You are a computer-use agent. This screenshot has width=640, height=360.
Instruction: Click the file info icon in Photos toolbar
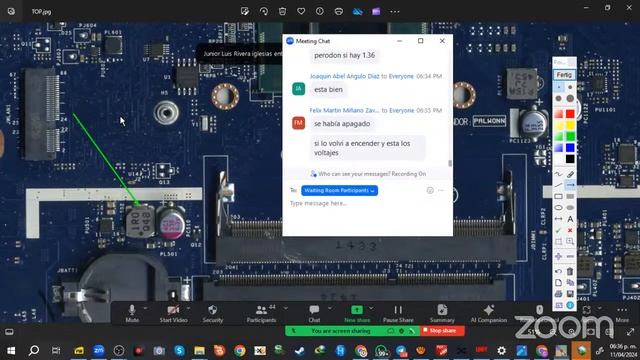pos(320,11)
